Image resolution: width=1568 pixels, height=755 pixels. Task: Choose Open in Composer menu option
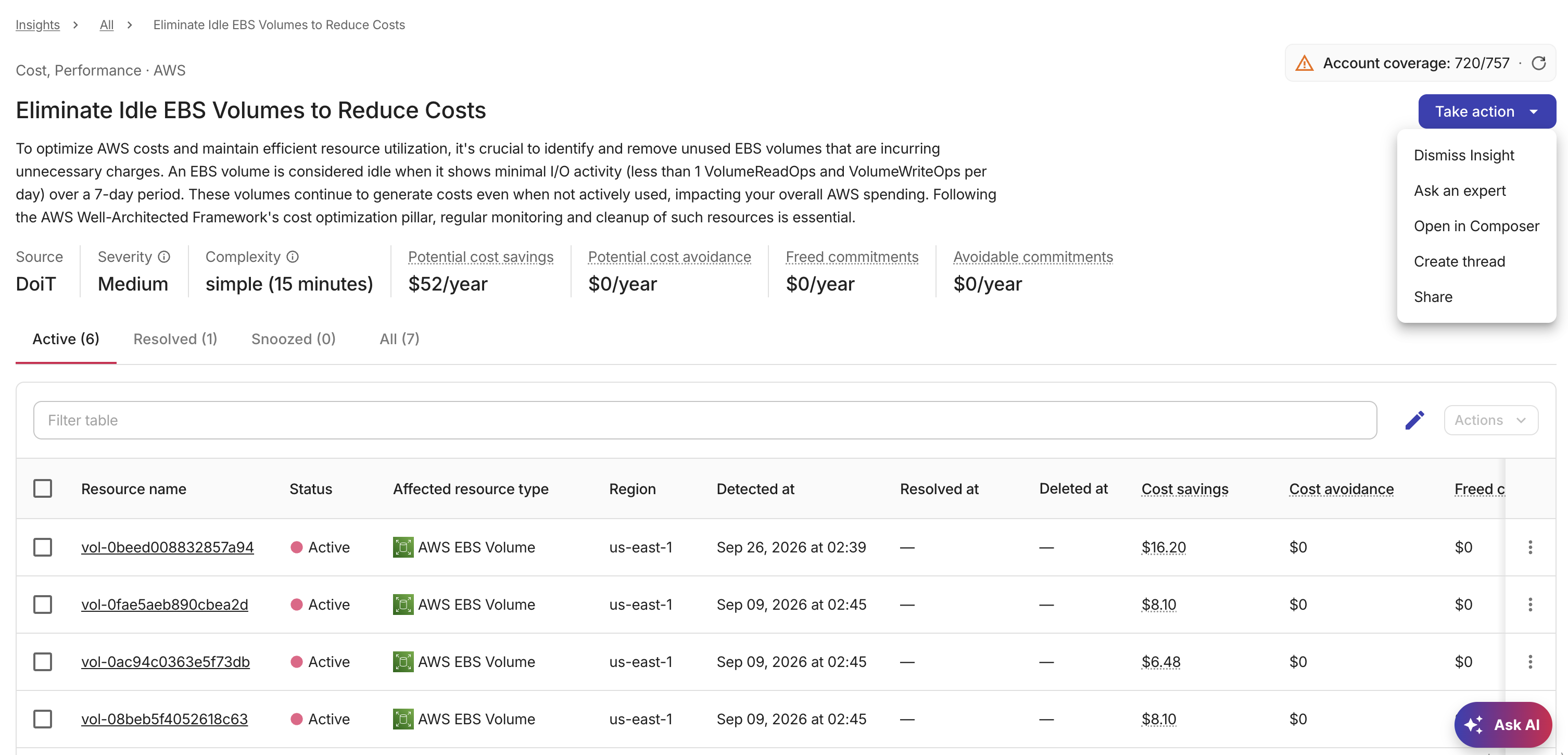coord(1476,226)
